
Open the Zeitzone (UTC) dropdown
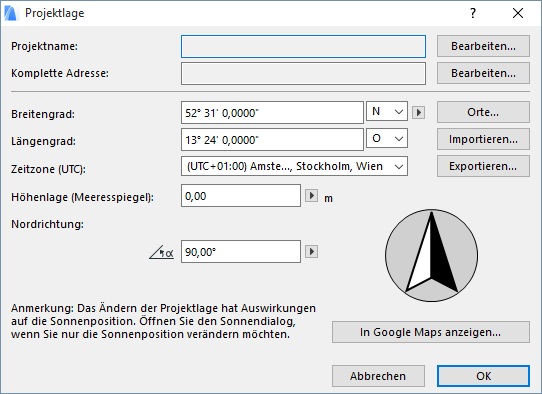click(x=294, y=166)
